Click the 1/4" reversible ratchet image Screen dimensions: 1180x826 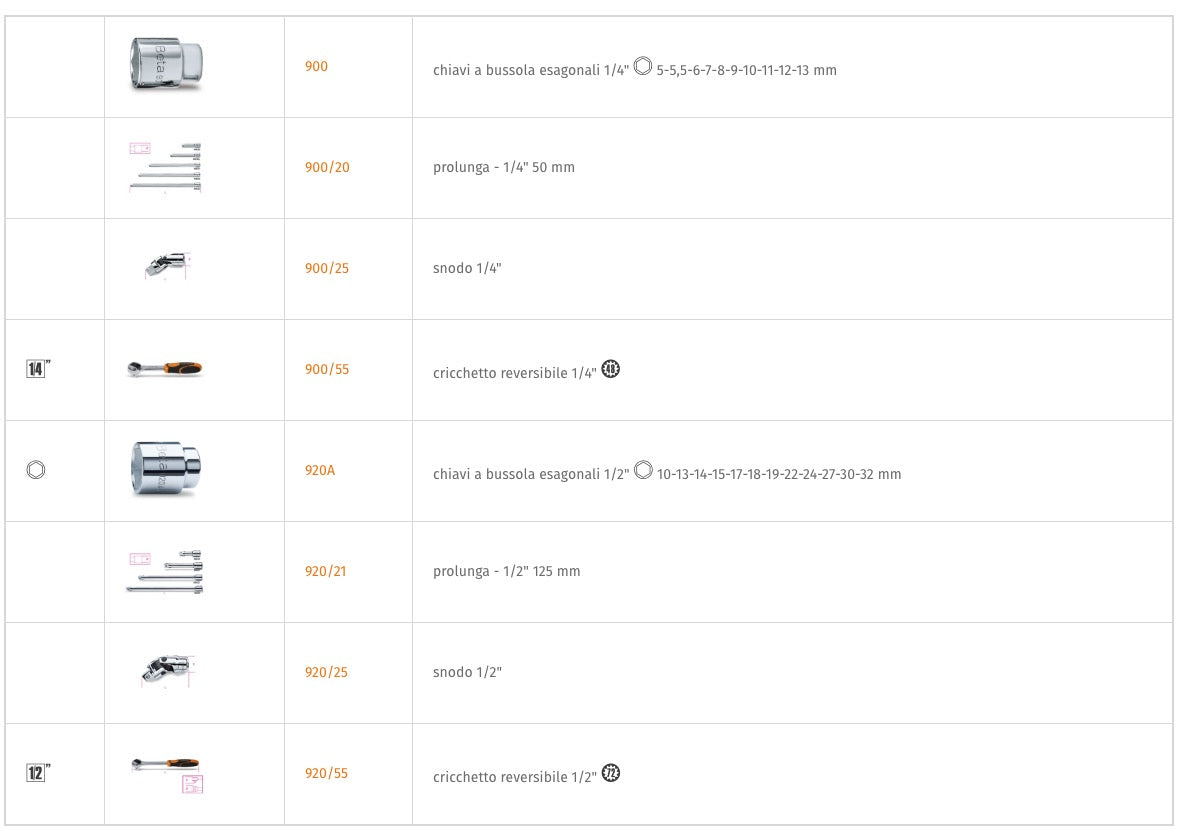click(165, 369)
